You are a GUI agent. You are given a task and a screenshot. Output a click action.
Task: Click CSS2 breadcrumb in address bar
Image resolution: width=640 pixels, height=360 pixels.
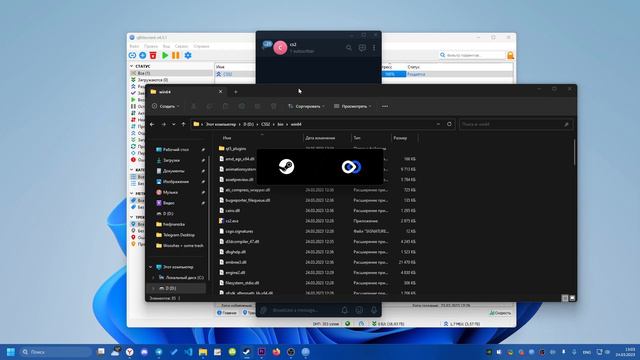point(265,124)
